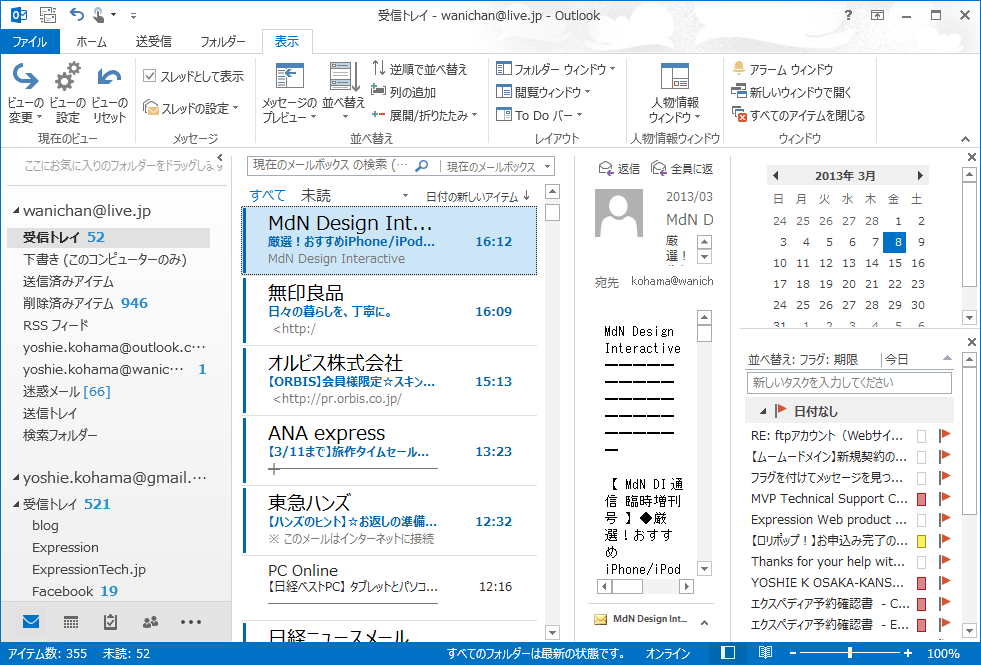Click the 返信 (Reply) icon in reading pane
The width and height of the screenshot is (981, 665).
pos(619,168)
